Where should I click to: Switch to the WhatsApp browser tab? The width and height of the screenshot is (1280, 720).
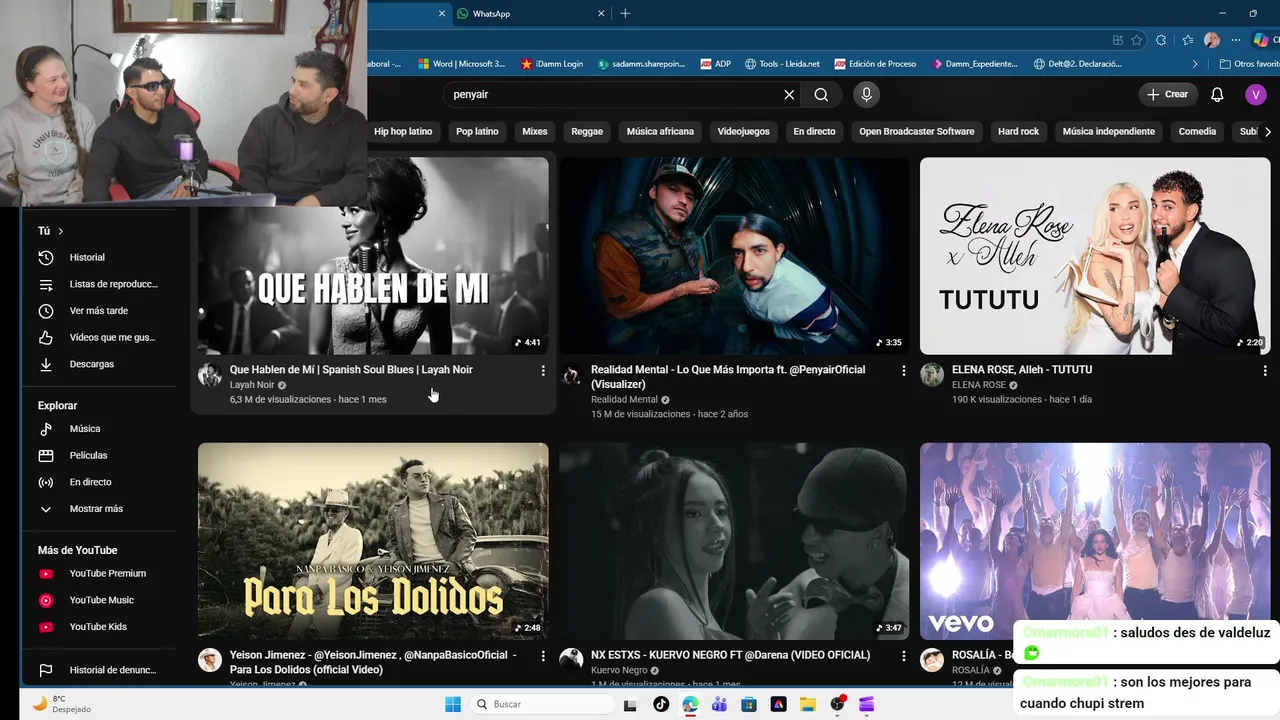tap(530, 14)
